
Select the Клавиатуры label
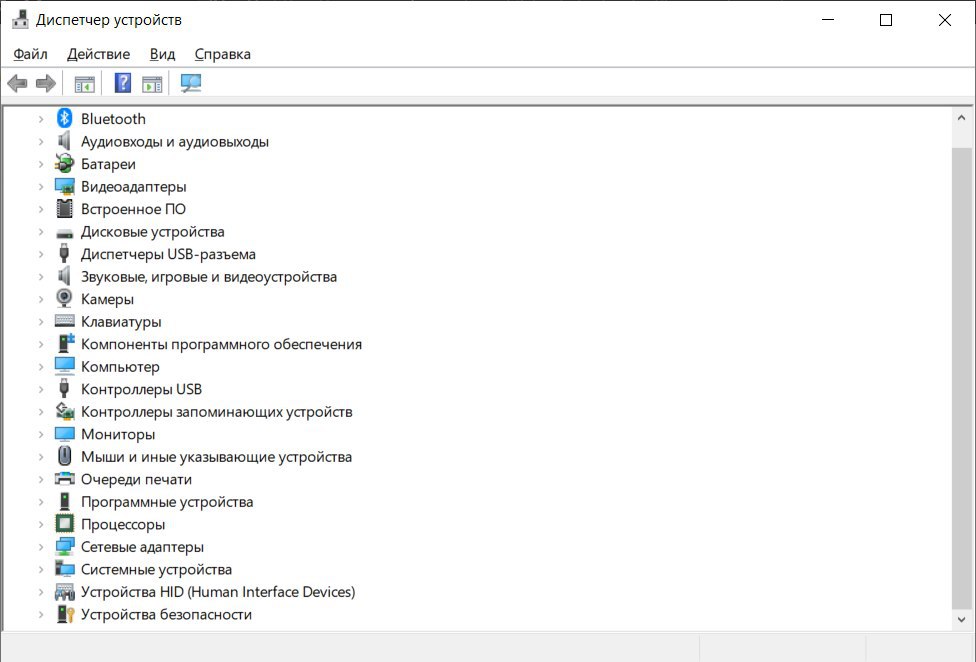click(121, 321)
